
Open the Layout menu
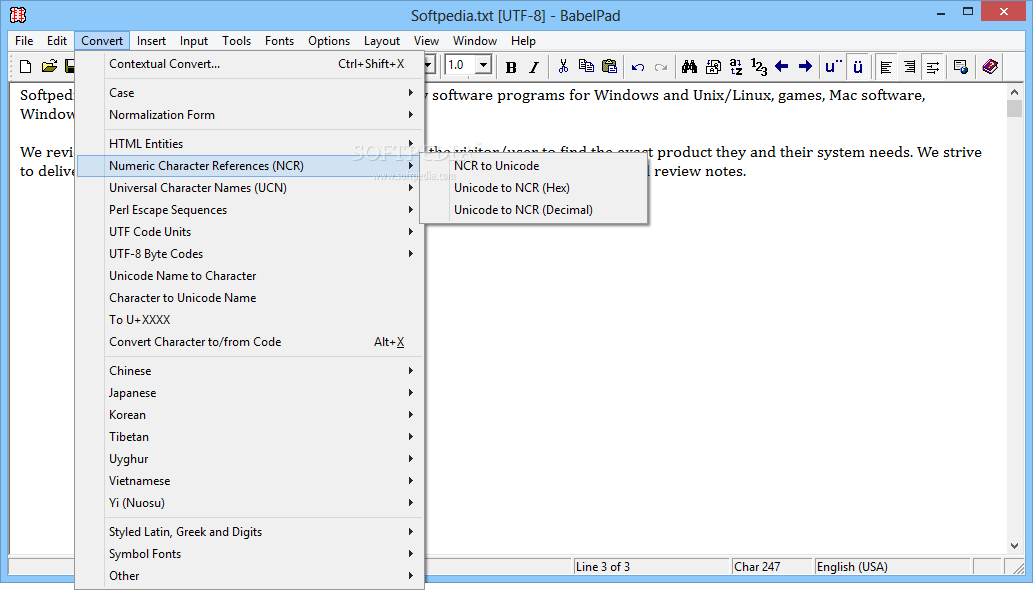coord(382,41)
